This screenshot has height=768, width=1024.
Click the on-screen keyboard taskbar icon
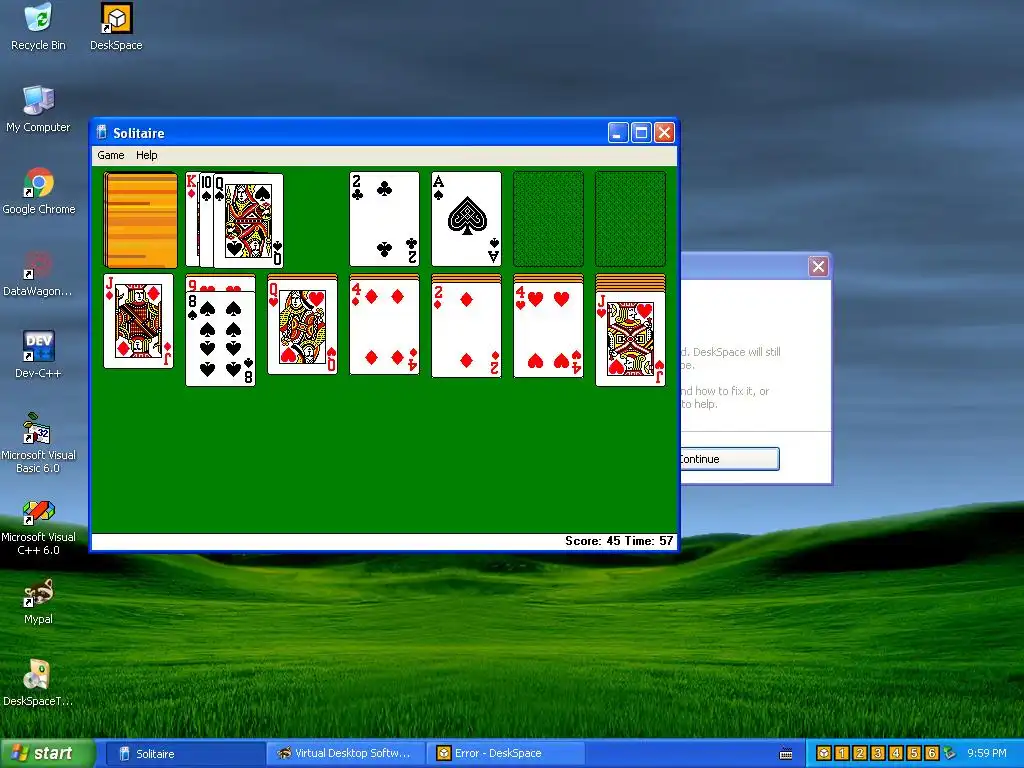coord(786,754)
